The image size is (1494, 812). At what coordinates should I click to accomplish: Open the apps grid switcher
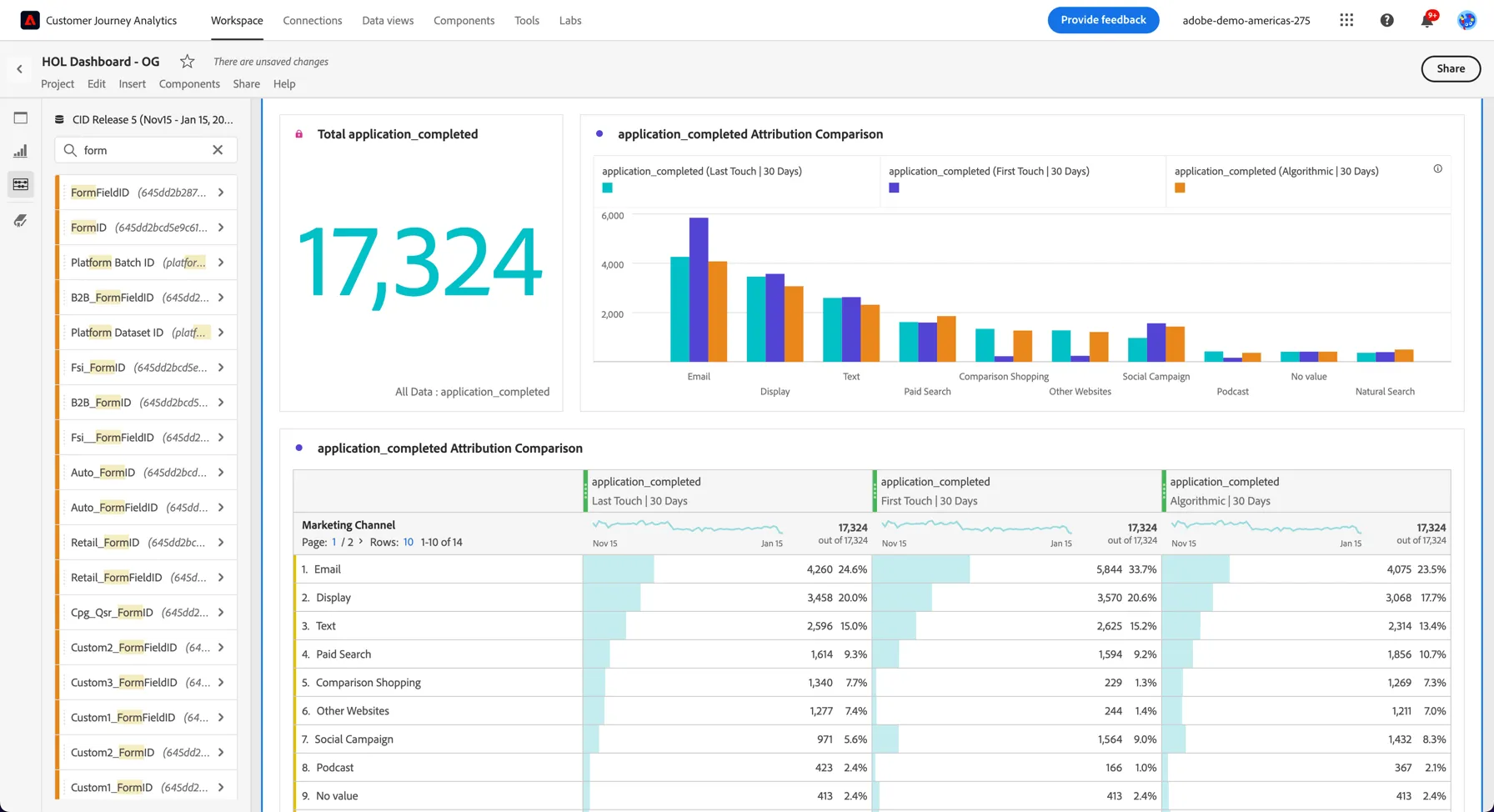click(x=1346, y=20)
